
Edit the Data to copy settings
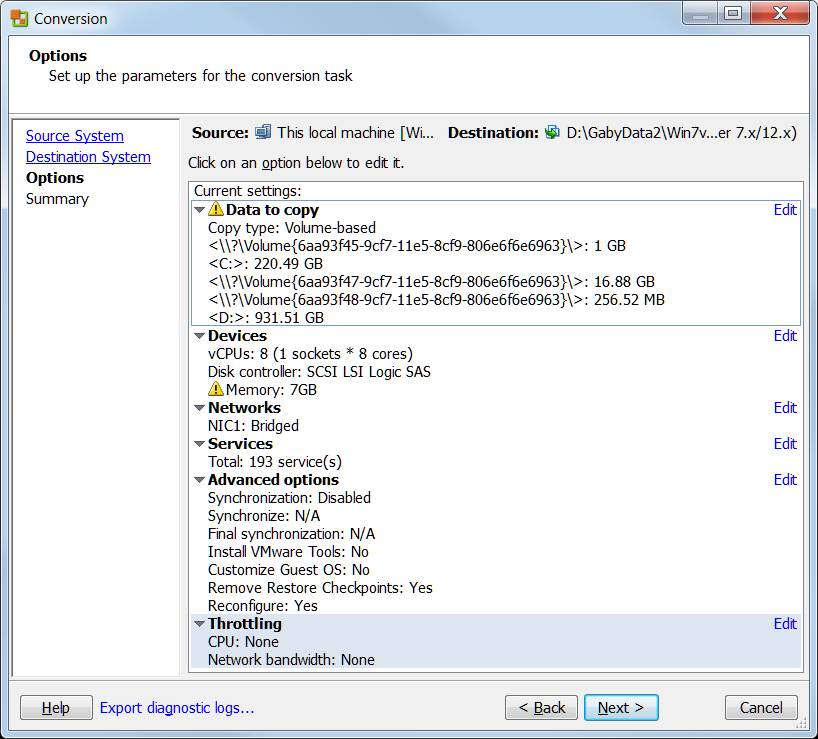coord(785,210)
